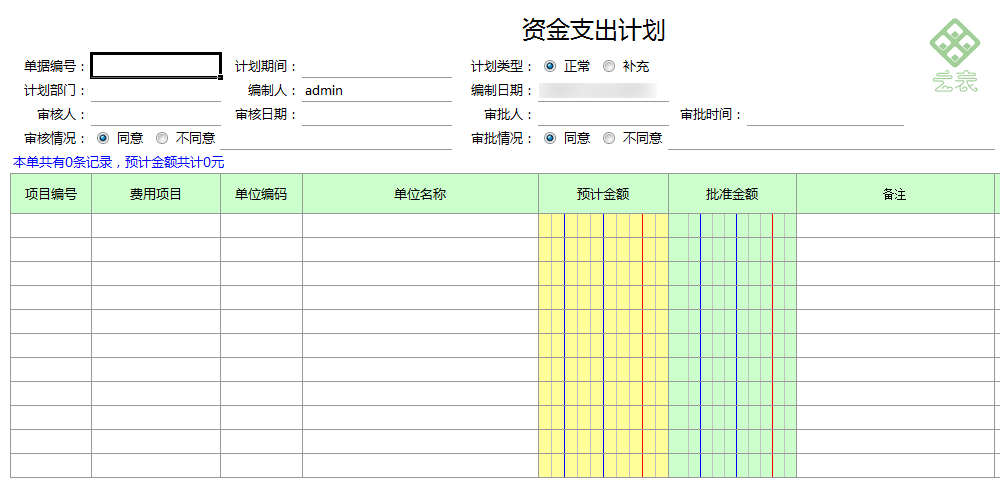The height and width of the screenshot is (483, 1000).
Task: Select 补充 plan type radio button
Action: 609,66
